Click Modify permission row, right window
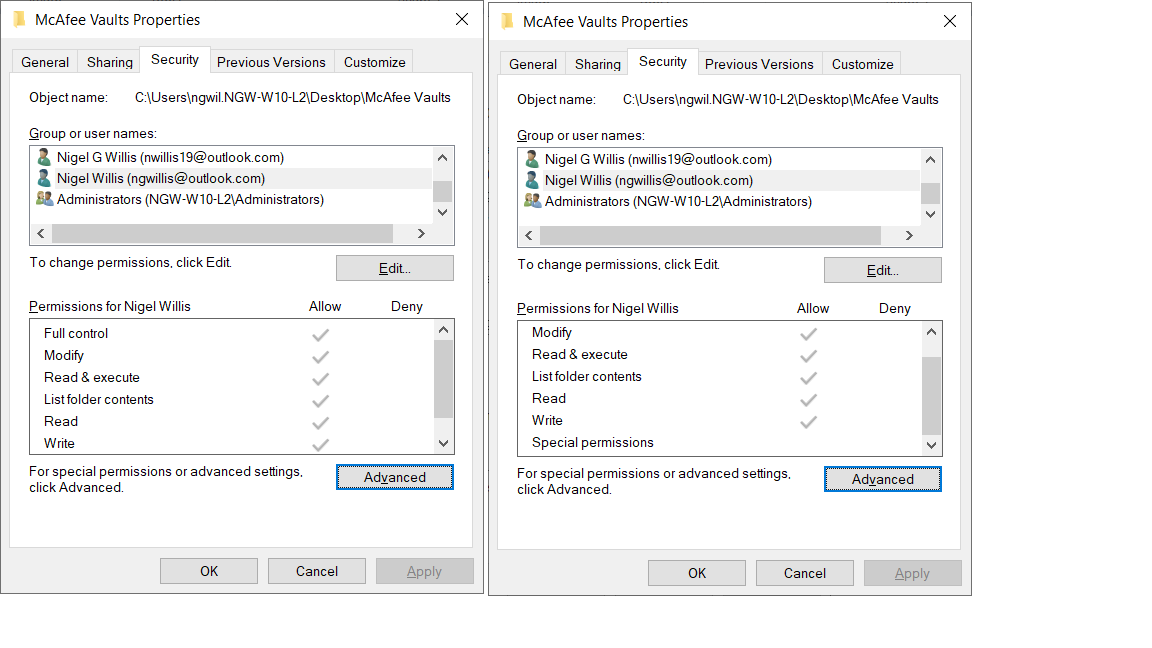Screen dimensions: 1152x648 pyautogui.click(x=720, y=333)
